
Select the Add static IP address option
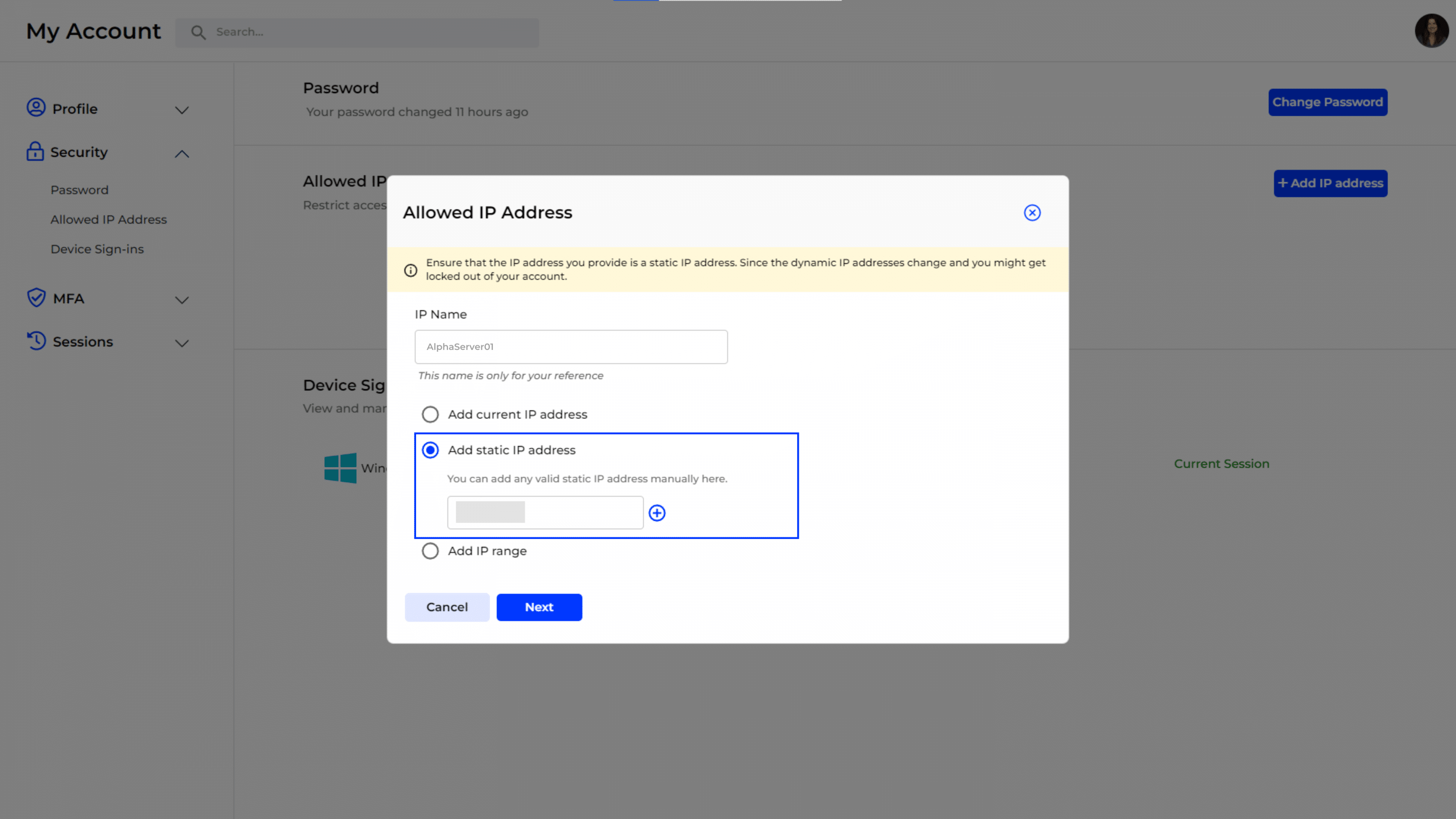point(430,450)
